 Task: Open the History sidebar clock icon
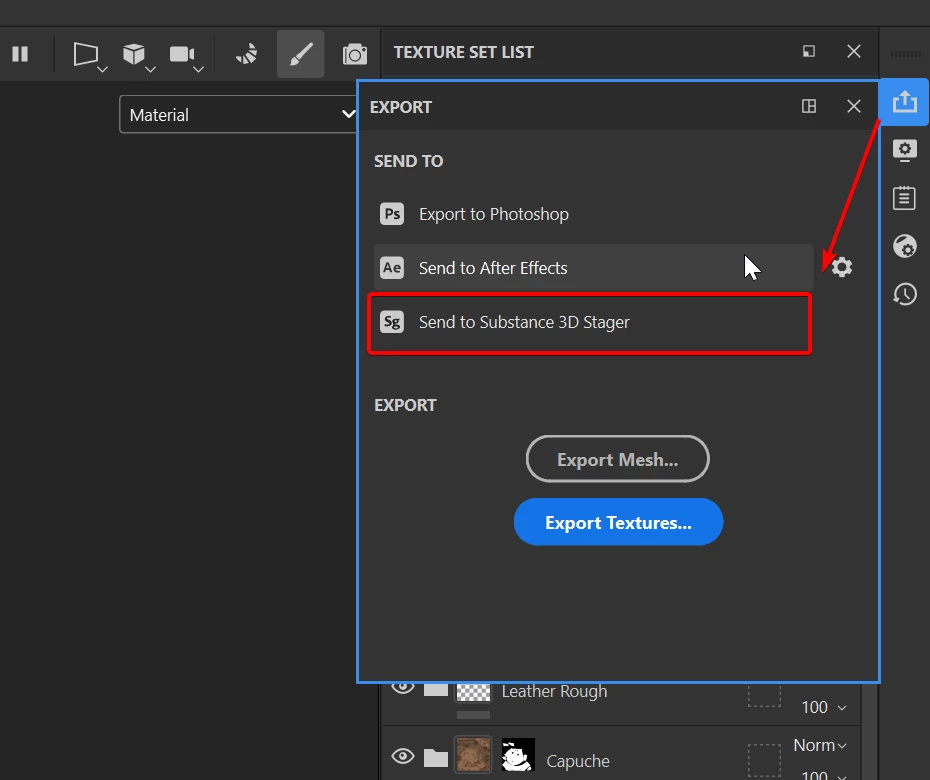[x=904, y=294]
